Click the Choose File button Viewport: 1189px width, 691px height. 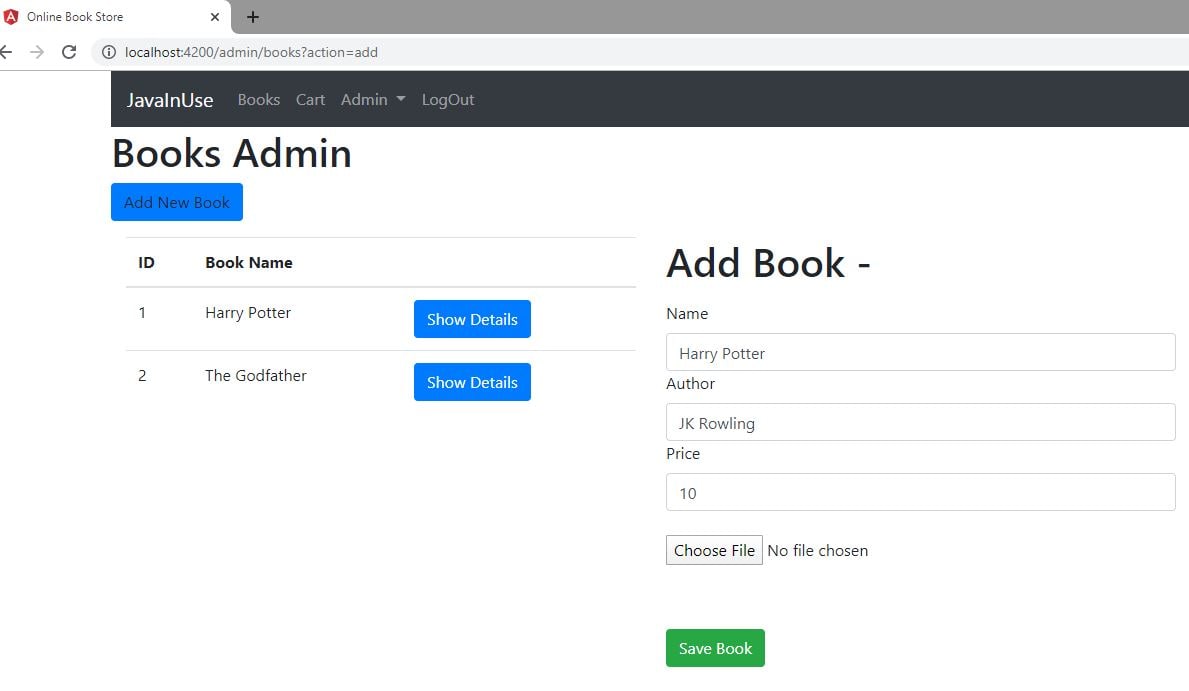point(714,550)
